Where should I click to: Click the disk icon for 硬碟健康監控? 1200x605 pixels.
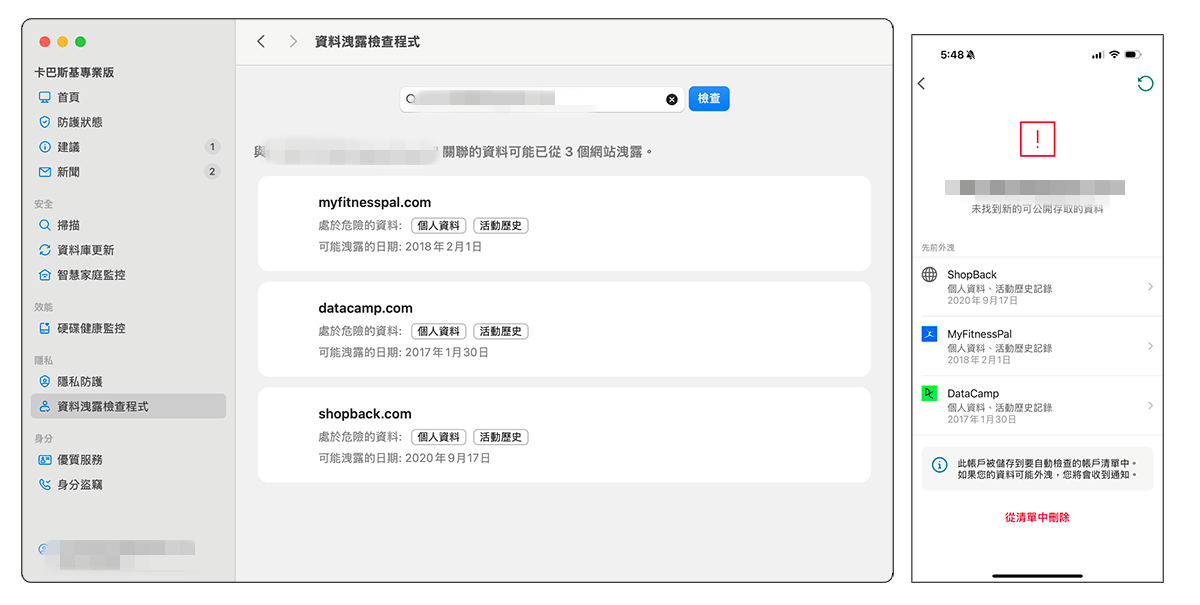point(44,328)
